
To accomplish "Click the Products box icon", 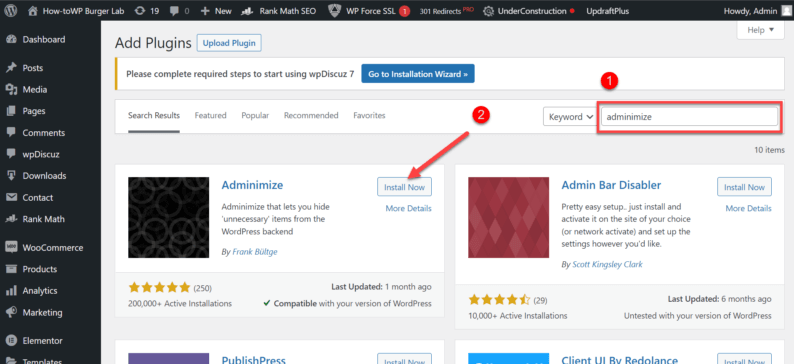I will (11, 269).
